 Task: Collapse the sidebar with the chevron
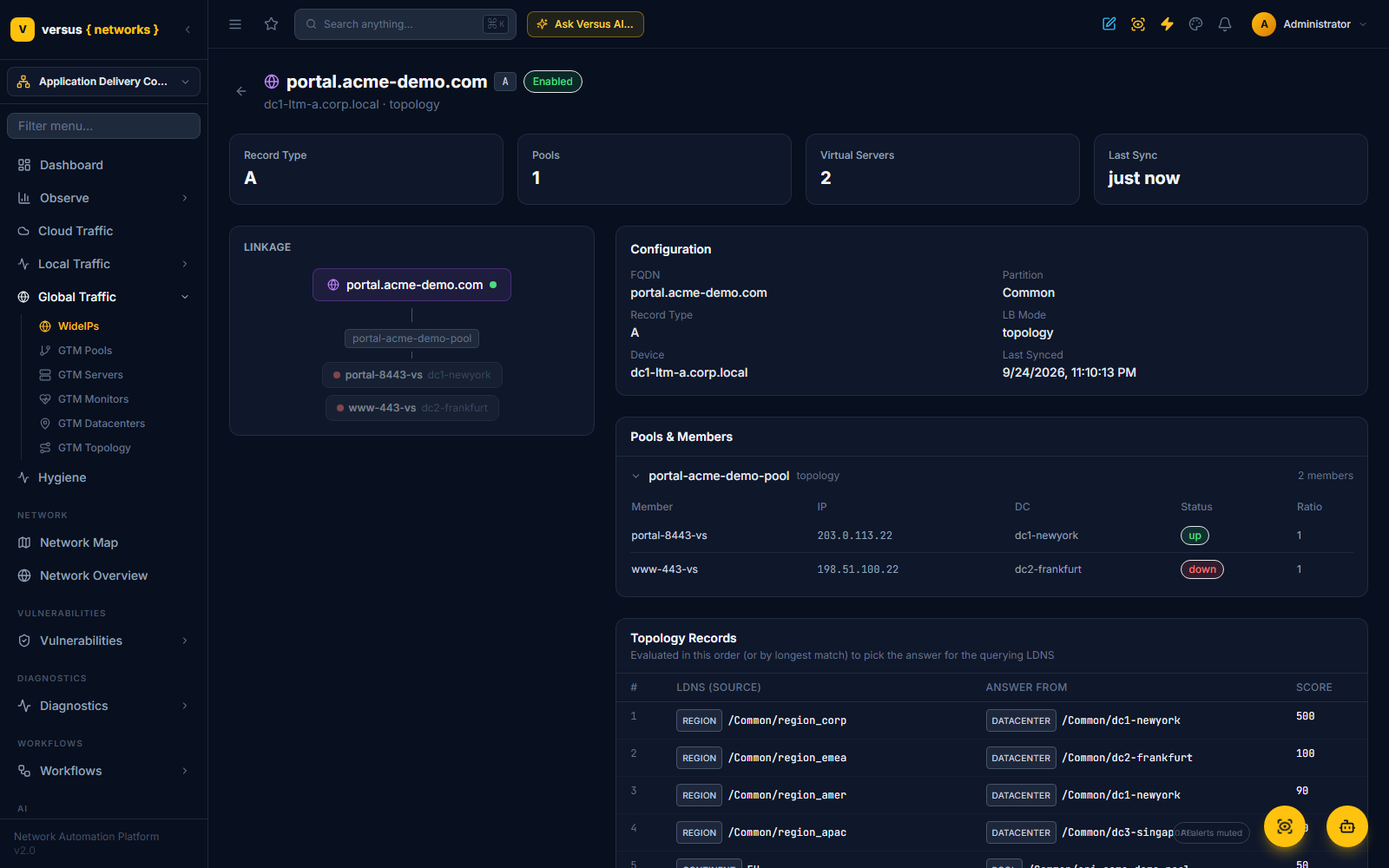pyautogui.click(x=188, y=30)
